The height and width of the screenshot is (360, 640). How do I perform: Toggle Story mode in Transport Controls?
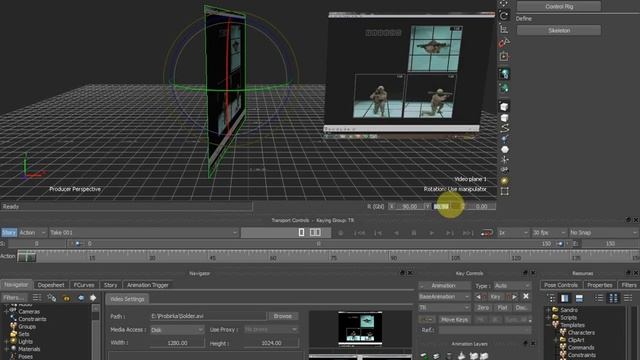pyautogui.click(x=9, y=233)
